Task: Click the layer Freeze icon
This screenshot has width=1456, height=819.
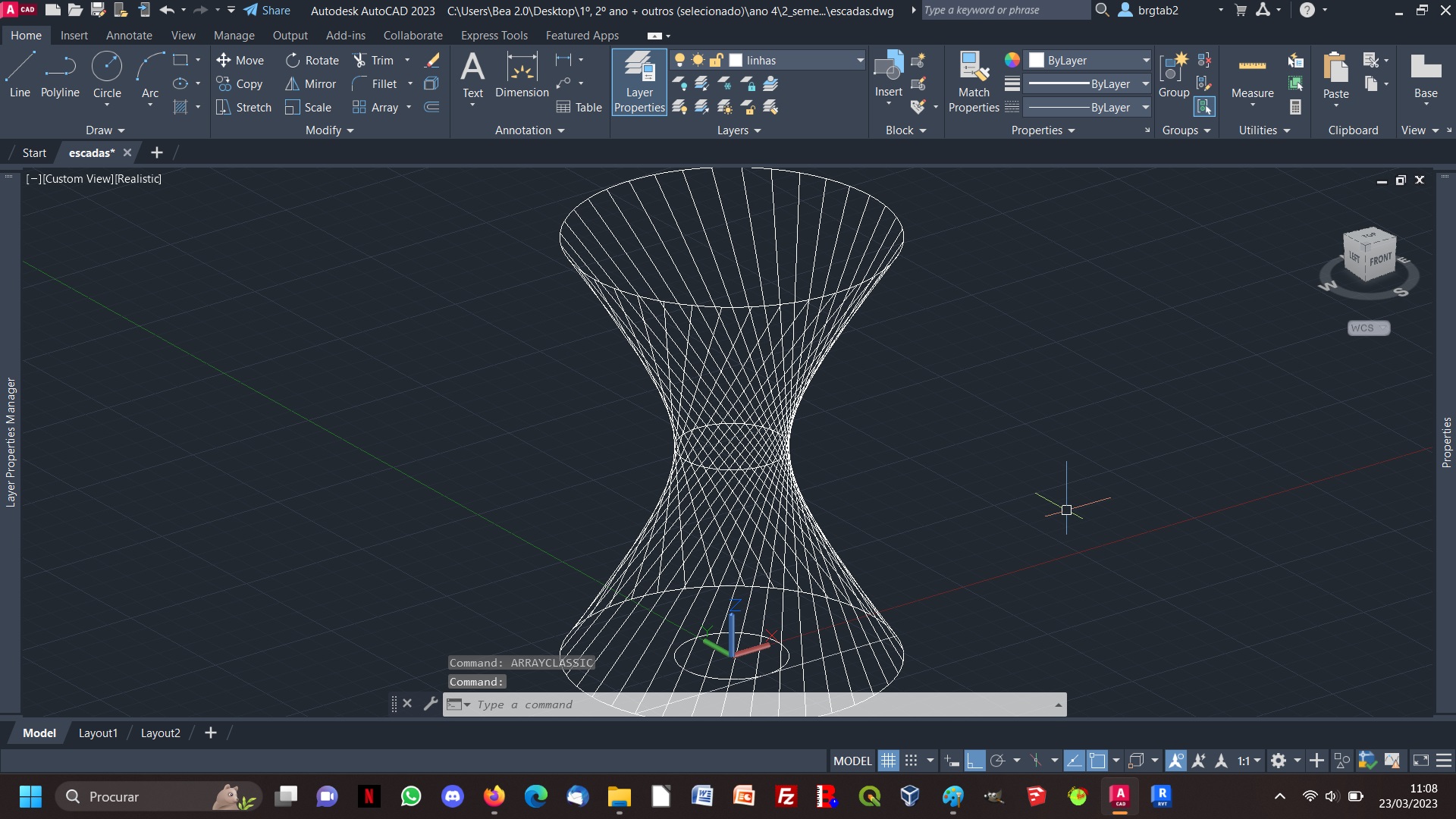Action: (725, 83)
